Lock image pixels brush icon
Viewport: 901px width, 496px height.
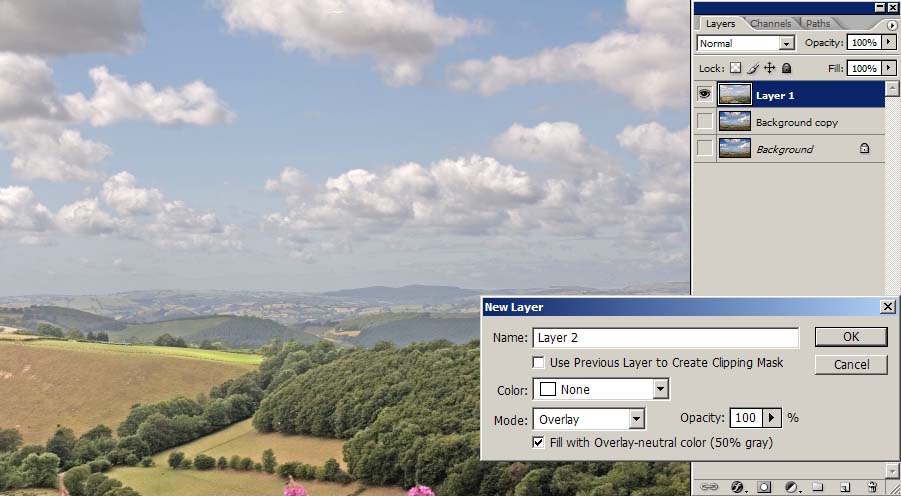tap(753, 68)
